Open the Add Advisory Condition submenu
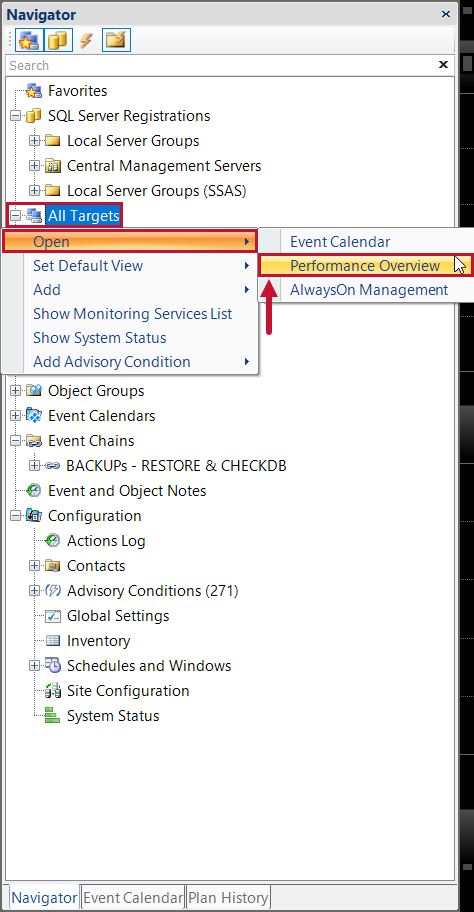Image resolution: width=474 pixels, height=912 pixels. [130, 362]
